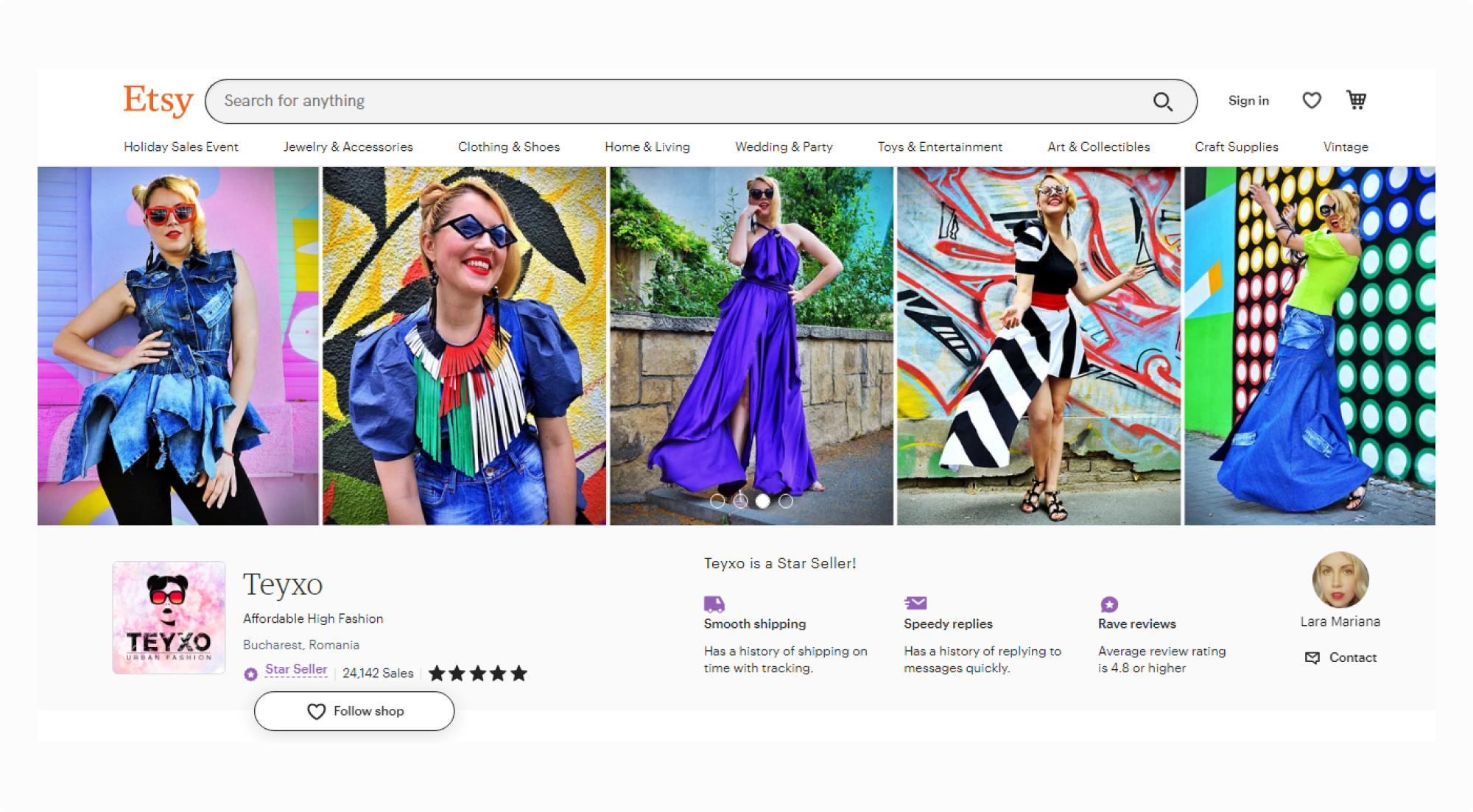Click the Smooth shipping heading
Viewport: 1473px width, 812px height.
click(755, 624)
